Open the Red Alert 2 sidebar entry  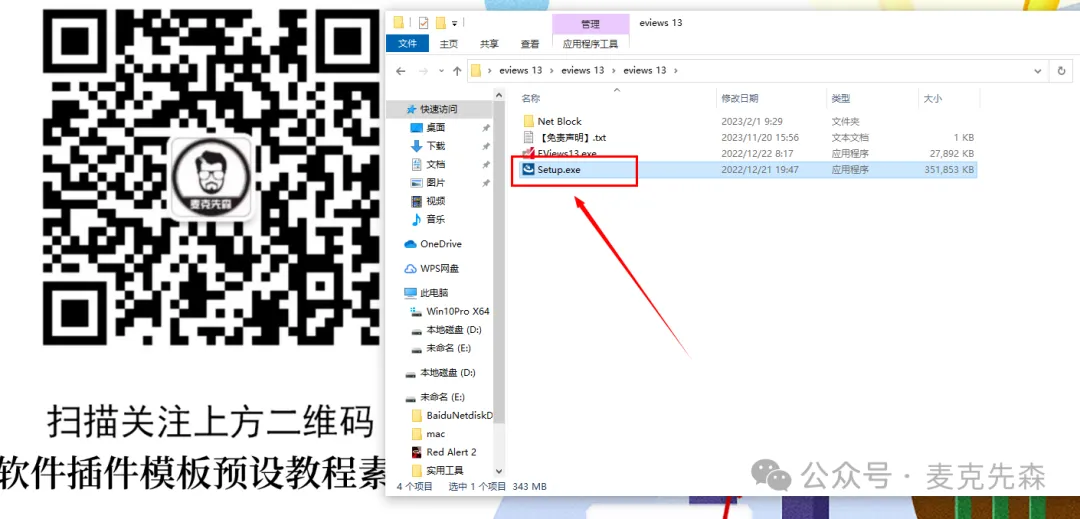pos(451,452)
